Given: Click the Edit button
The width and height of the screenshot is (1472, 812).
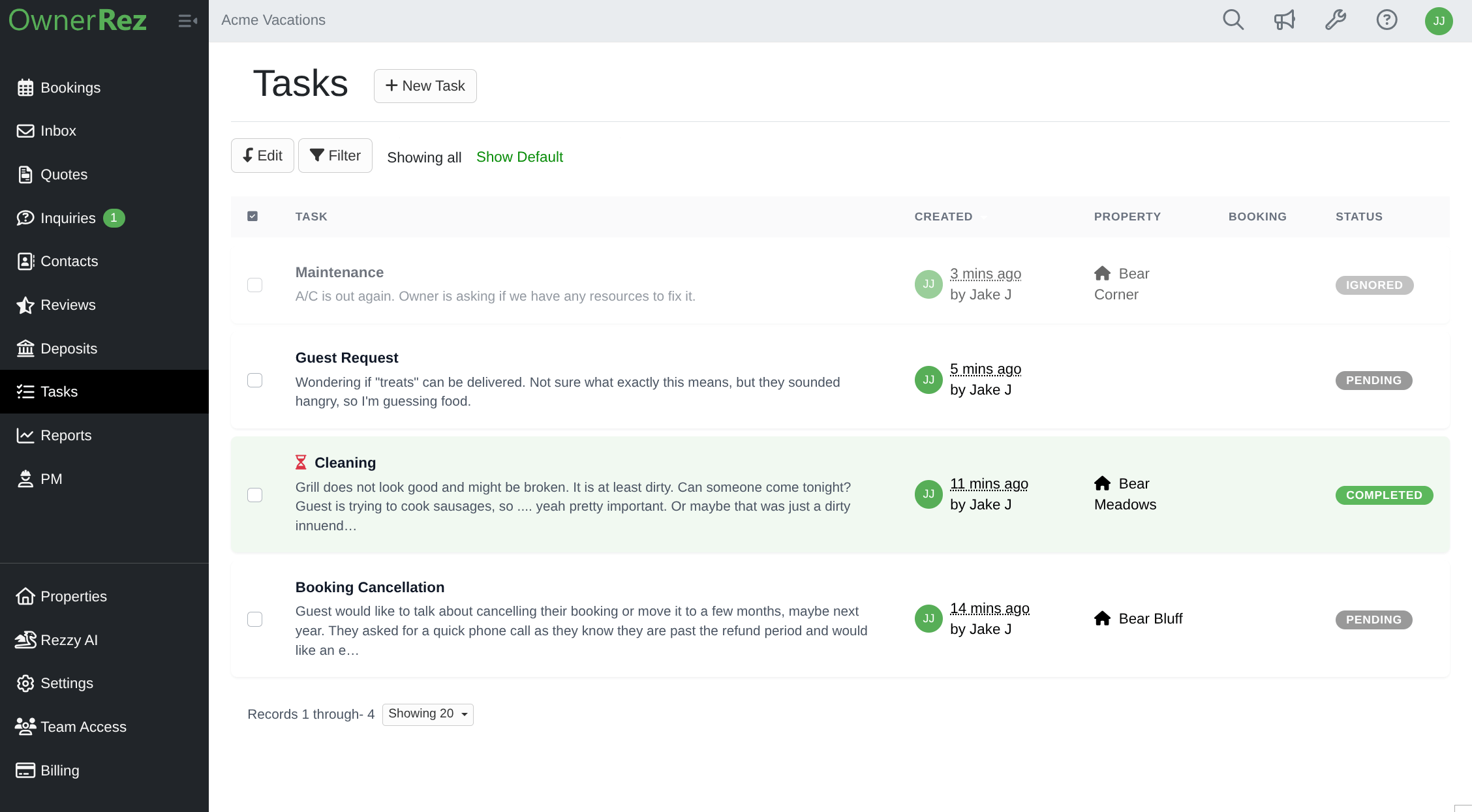Looking at the screenshot, I should pyautogui.click(x=262, y=155).
